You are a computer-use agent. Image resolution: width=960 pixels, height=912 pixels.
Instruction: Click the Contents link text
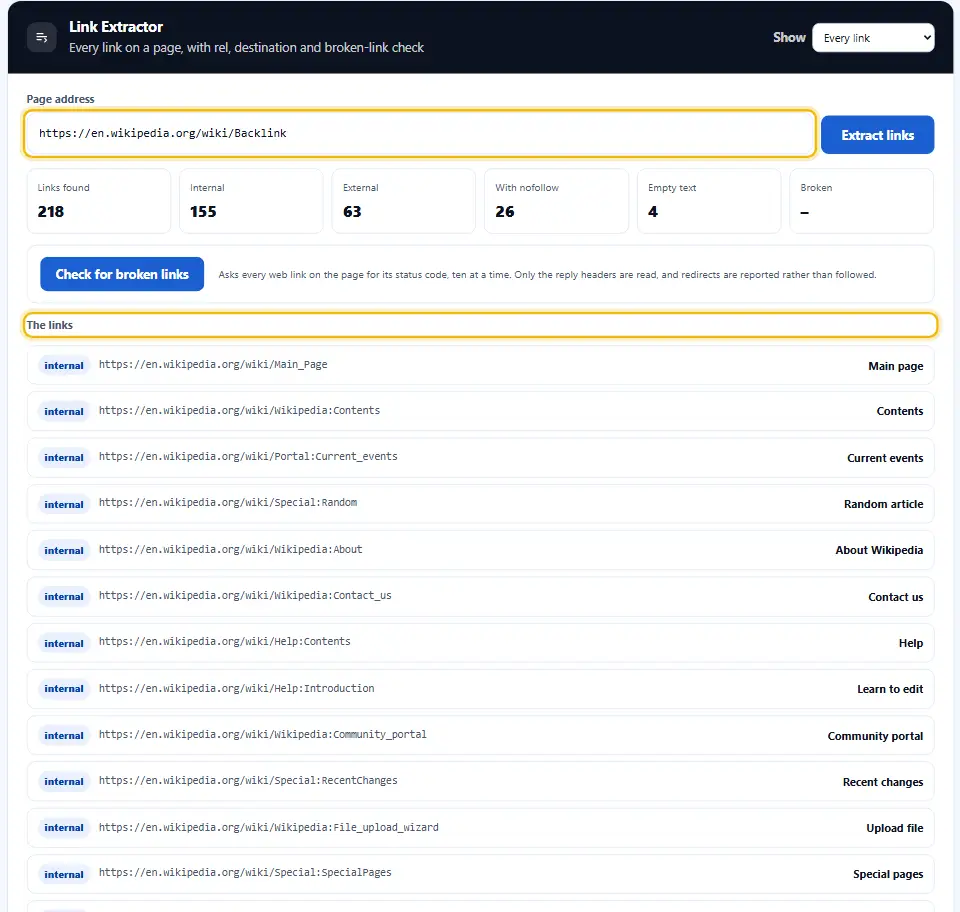pos(899,411)
